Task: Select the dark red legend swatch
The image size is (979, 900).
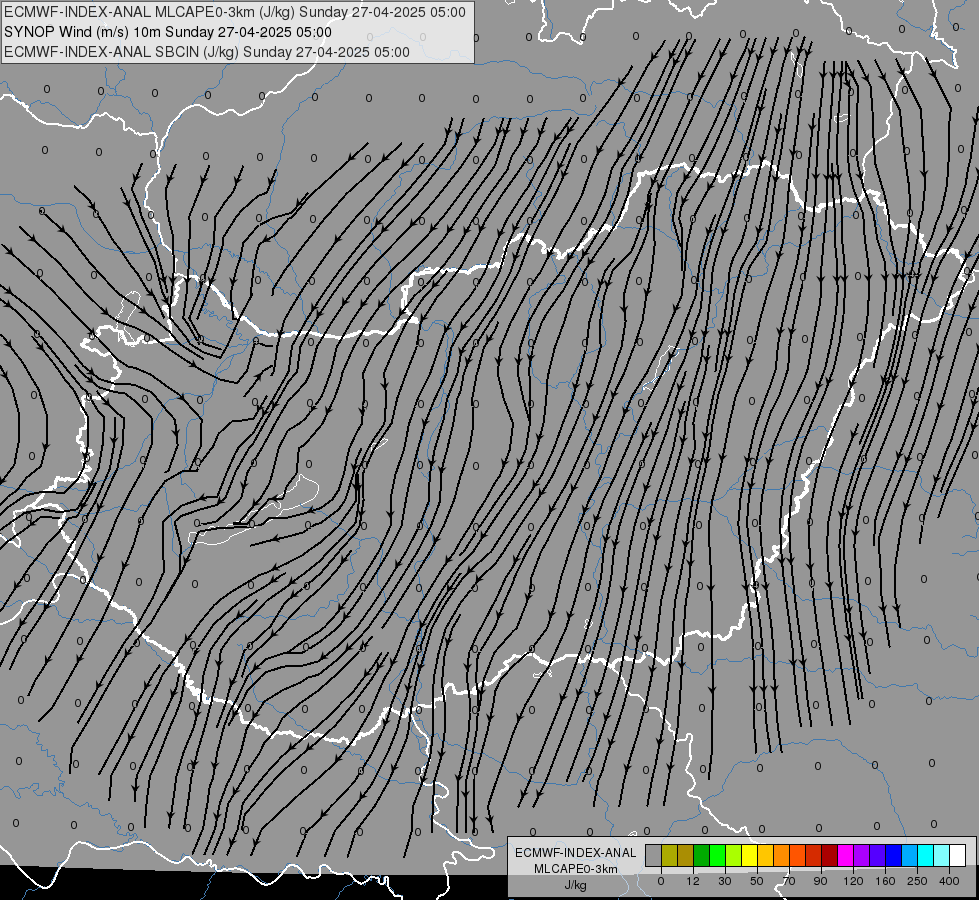Action: [x=830, y=855]
